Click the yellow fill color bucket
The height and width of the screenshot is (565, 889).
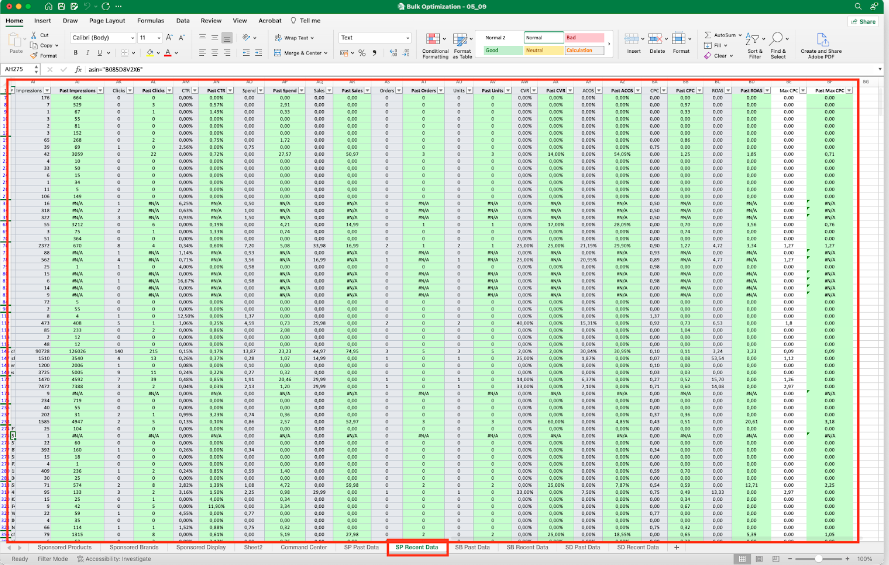tap(150, 53)
